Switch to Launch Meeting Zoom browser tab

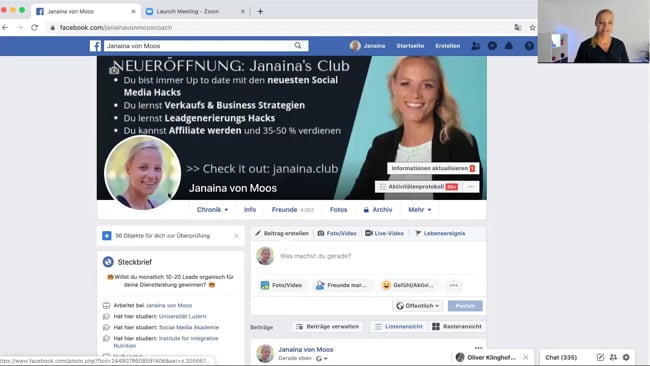pyautogui.click(x=195, y=12)
